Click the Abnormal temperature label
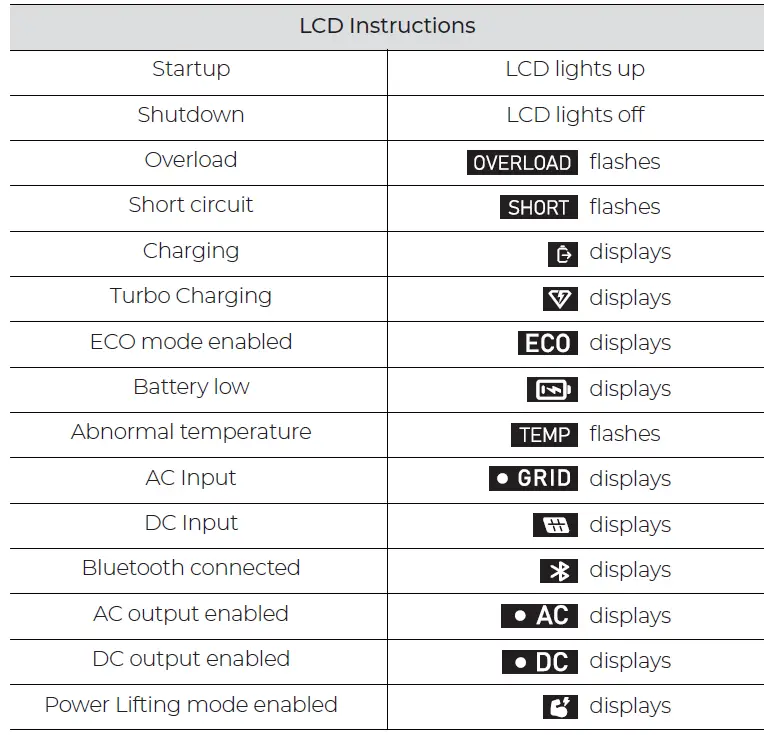The height and width of the screenshot is (735, 773). coord(191,432)
